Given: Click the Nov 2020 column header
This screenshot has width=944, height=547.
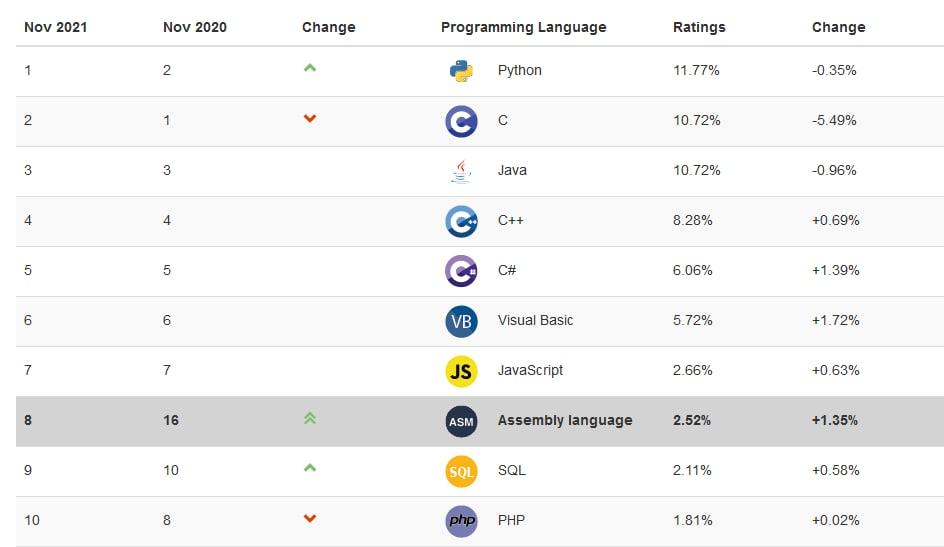Looking at the screenshot, I should tap(194, 27).
